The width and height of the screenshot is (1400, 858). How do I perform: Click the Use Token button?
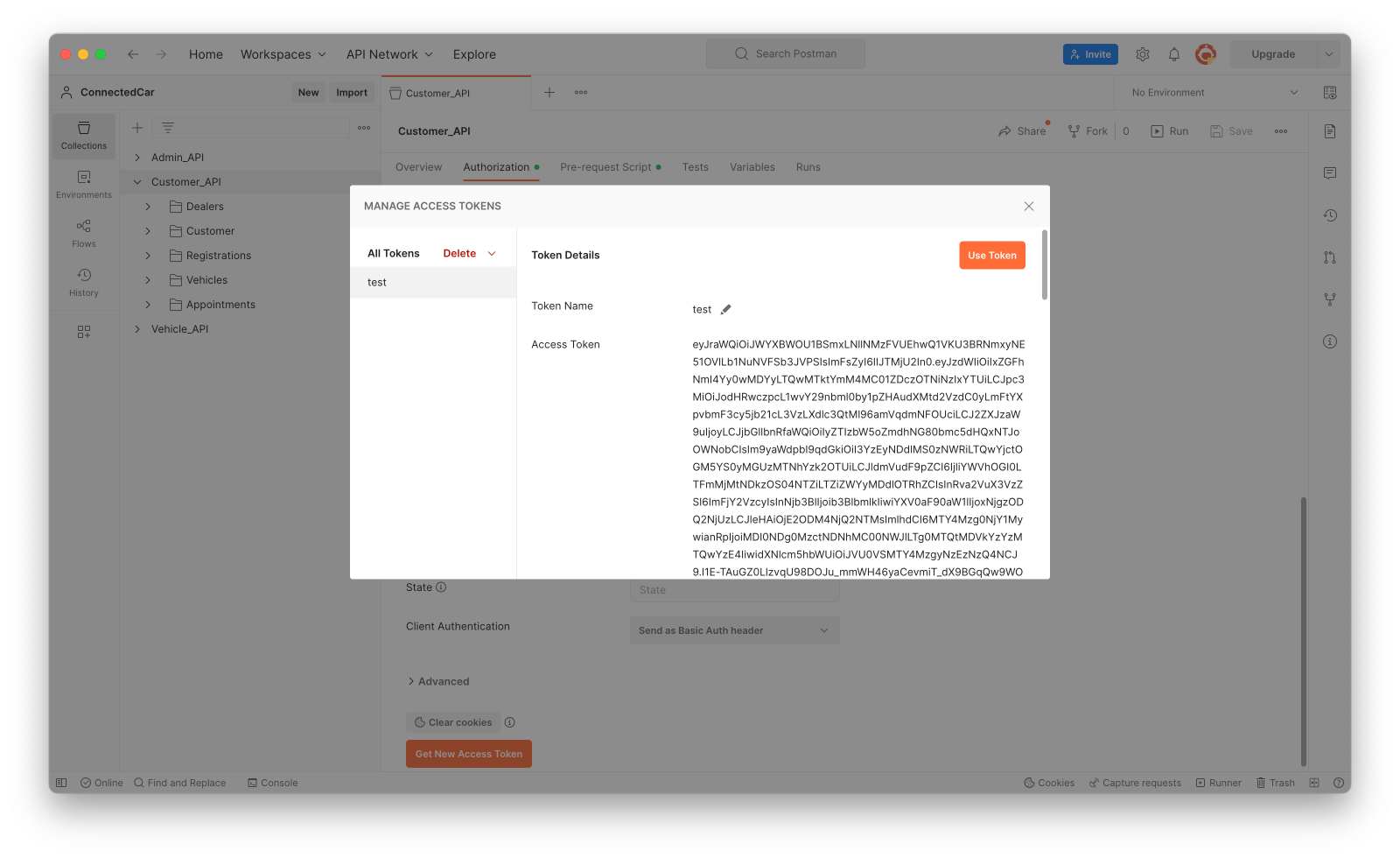tap(992, 256)
